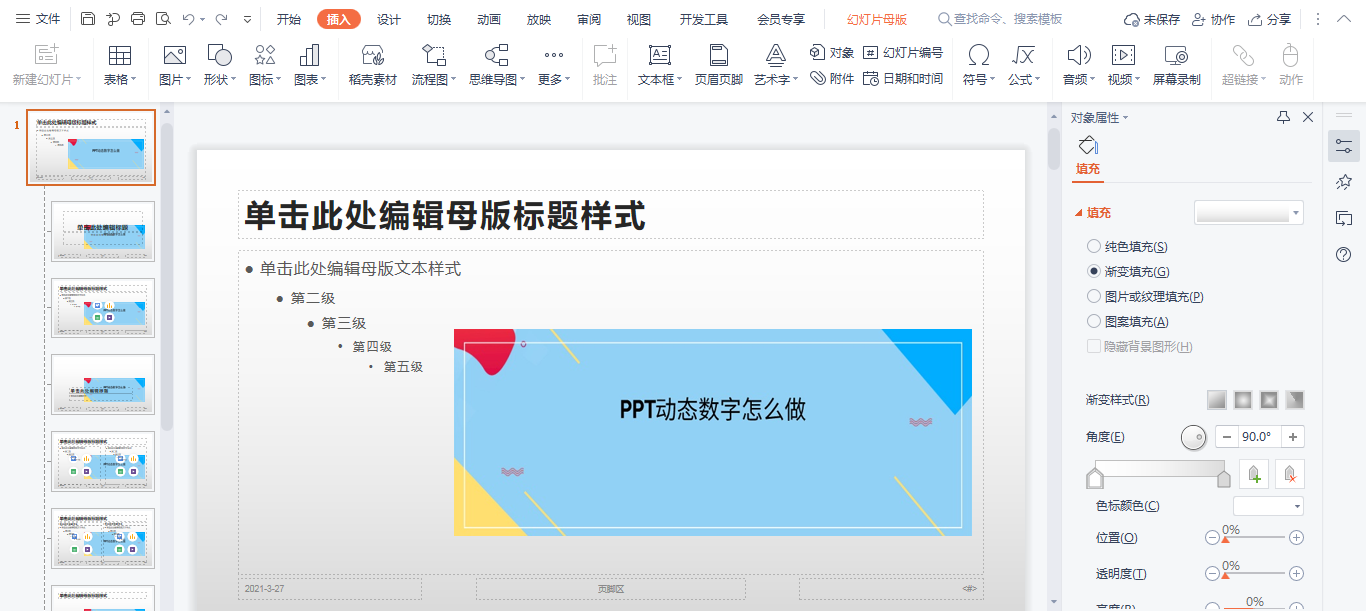1366x611 pixels.
Task: Switch to the 设计 tab
Action: 389,19
